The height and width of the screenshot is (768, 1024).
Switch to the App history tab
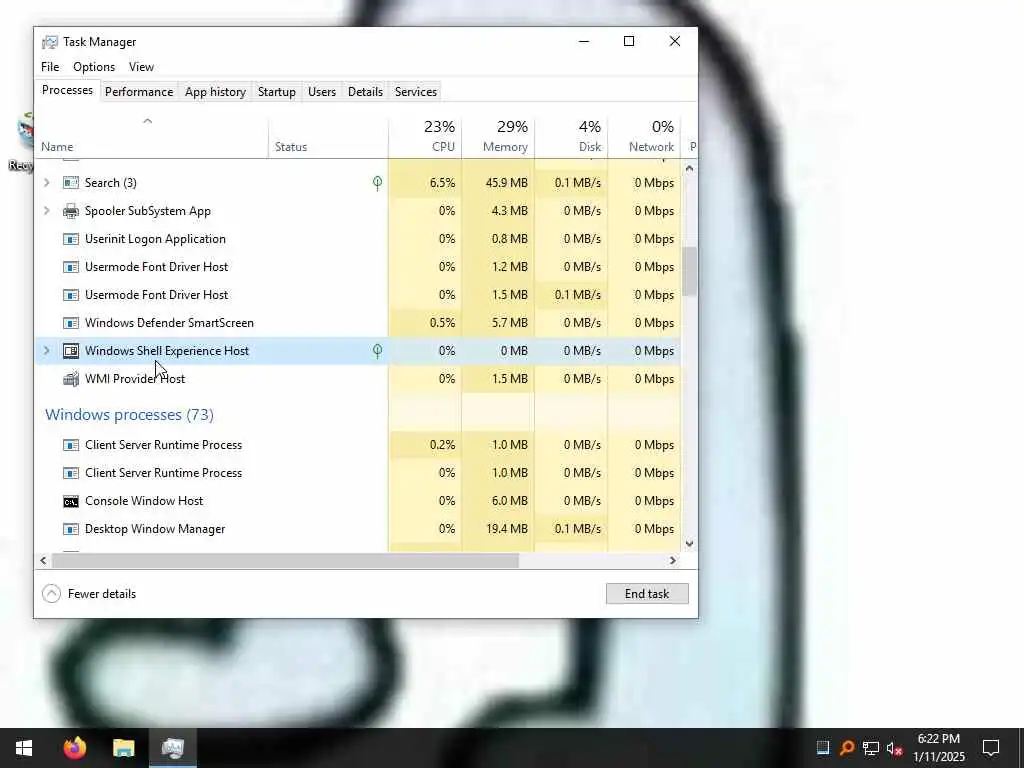[x=216, y=92]
